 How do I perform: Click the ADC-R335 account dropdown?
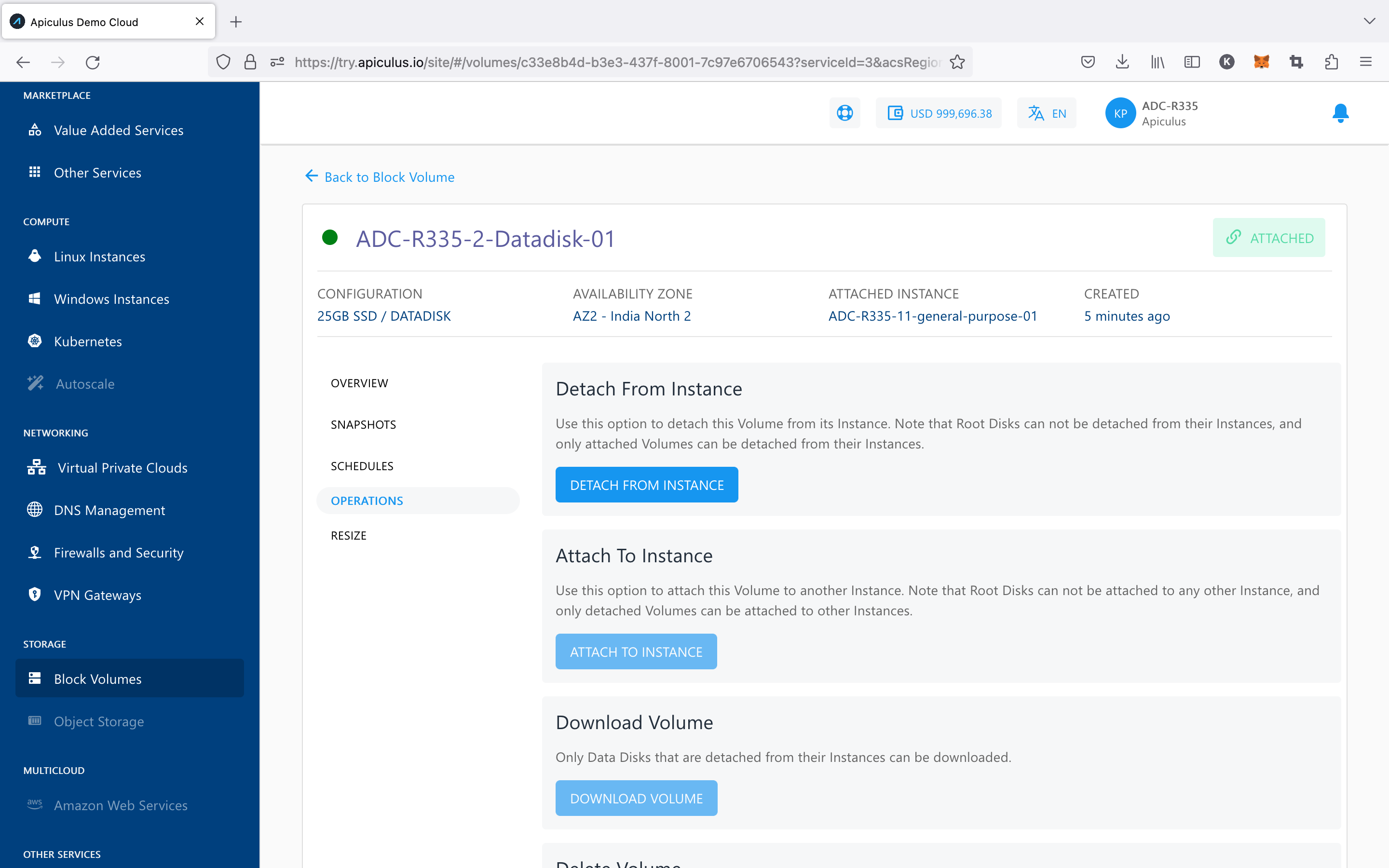tap(1155, 113)
